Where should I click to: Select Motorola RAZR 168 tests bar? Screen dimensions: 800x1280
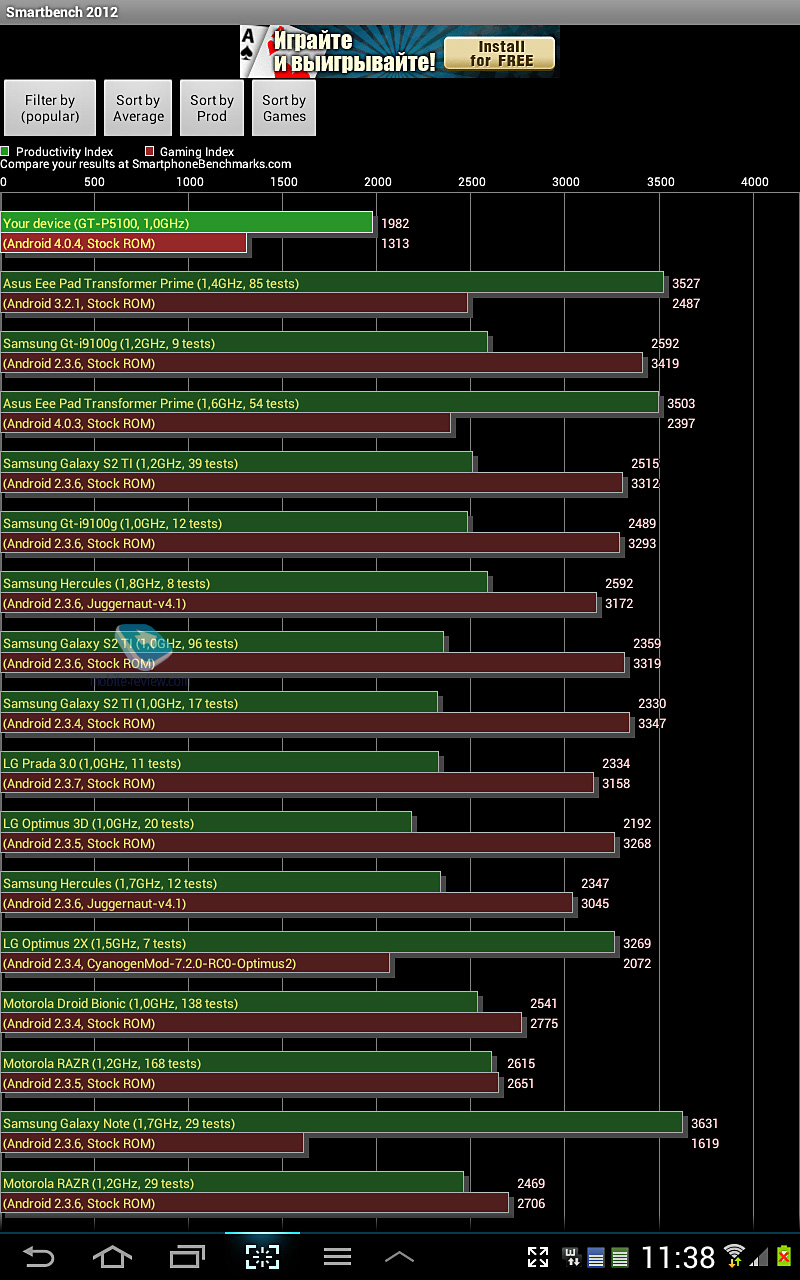tap(247, 1063)
